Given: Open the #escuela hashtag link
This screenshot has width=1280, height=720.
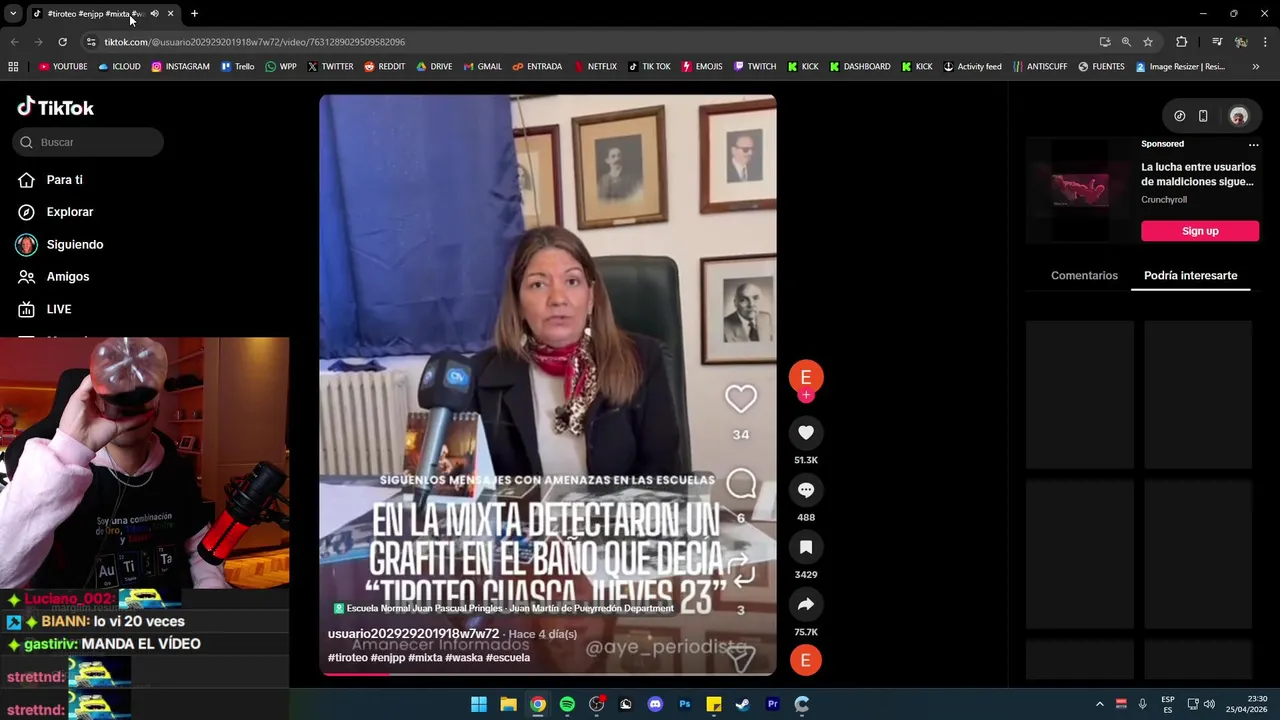Looking at the screenshot, I should click(x=508, y=657).
